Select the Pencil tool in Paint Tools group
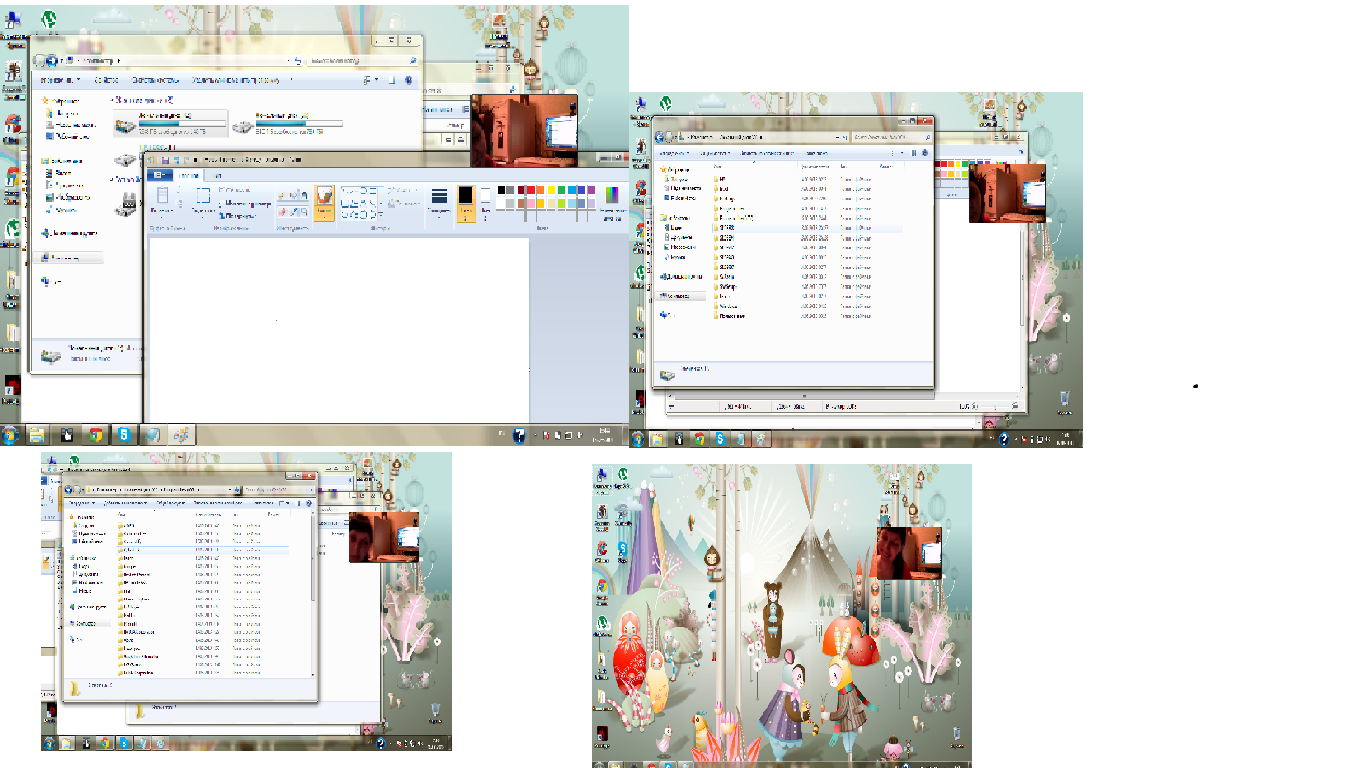Image resolution: width=1366 pixels, height=768 pixels. pos(284,195)
